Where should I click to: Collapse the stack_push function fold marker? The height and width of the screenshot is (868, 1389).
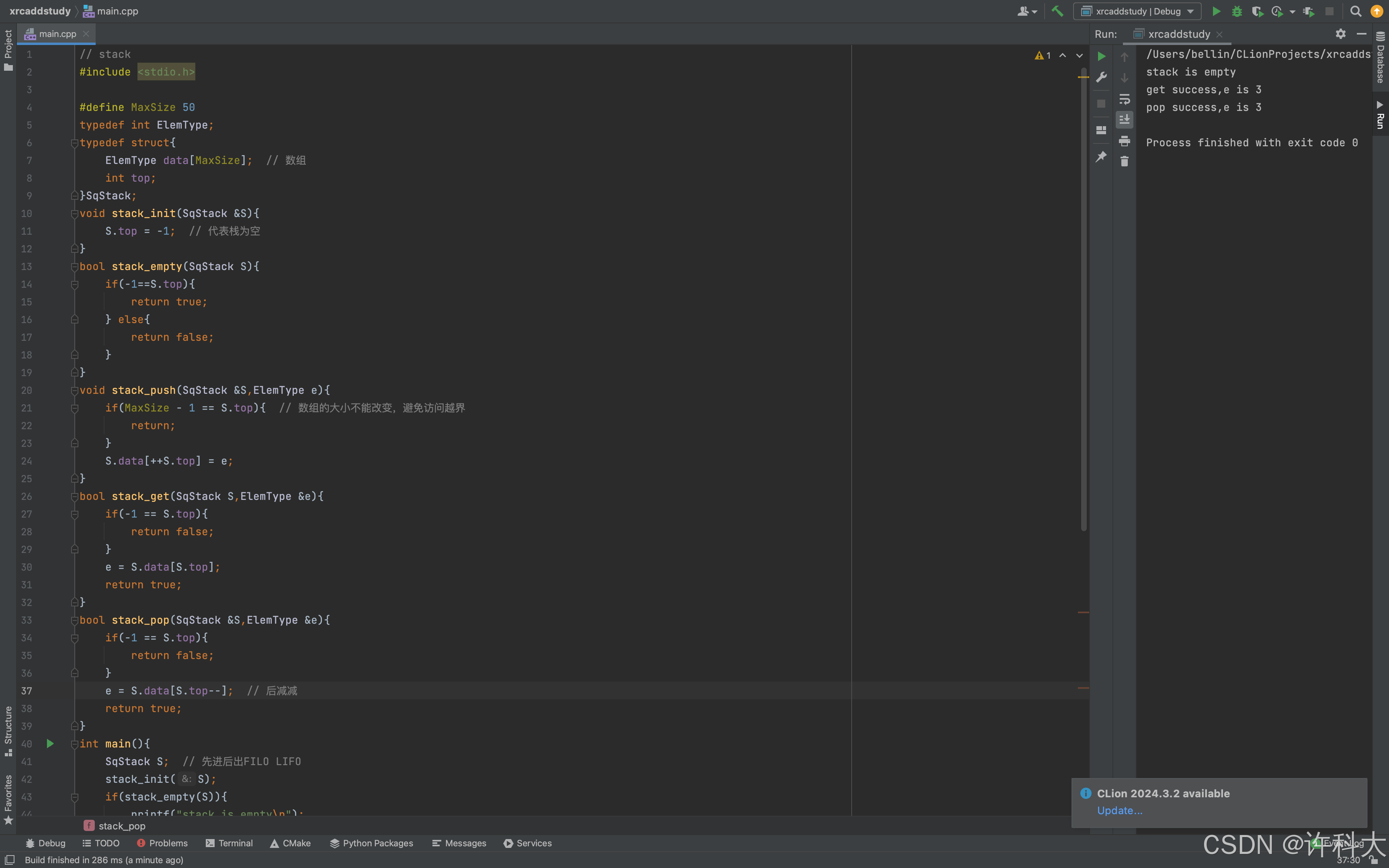(75, 390)
